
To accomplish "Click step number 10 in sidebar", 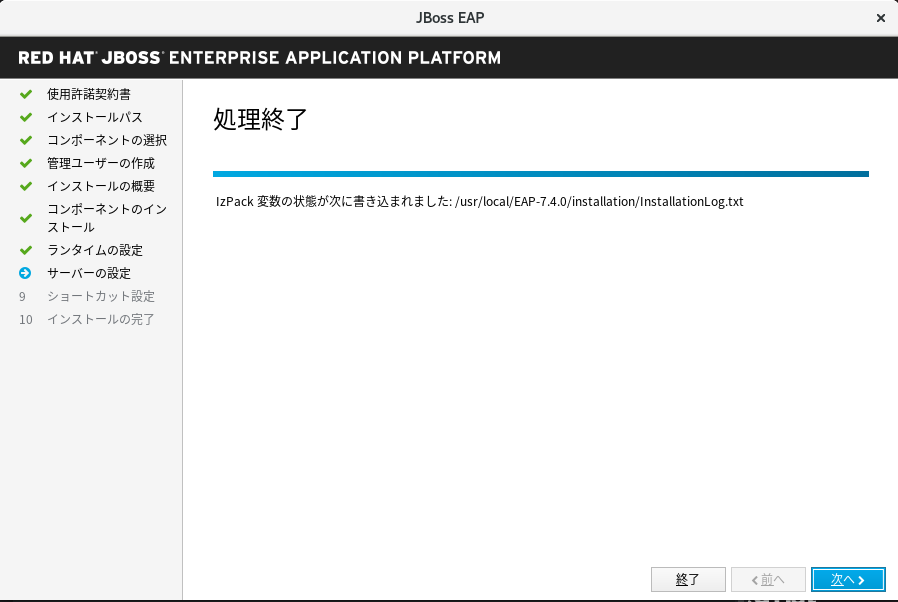I will (26, 320).
